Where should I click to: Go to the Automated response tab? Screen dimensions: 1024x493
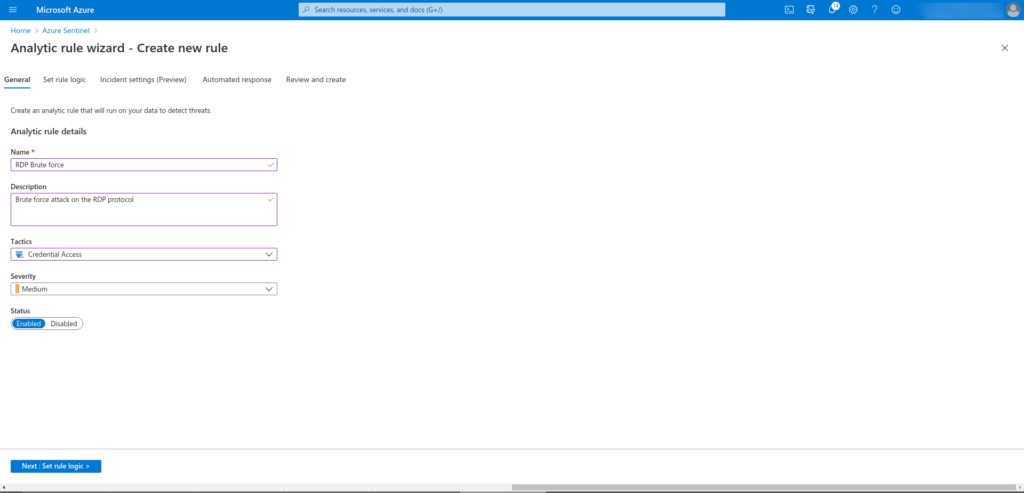click(236, 79)
